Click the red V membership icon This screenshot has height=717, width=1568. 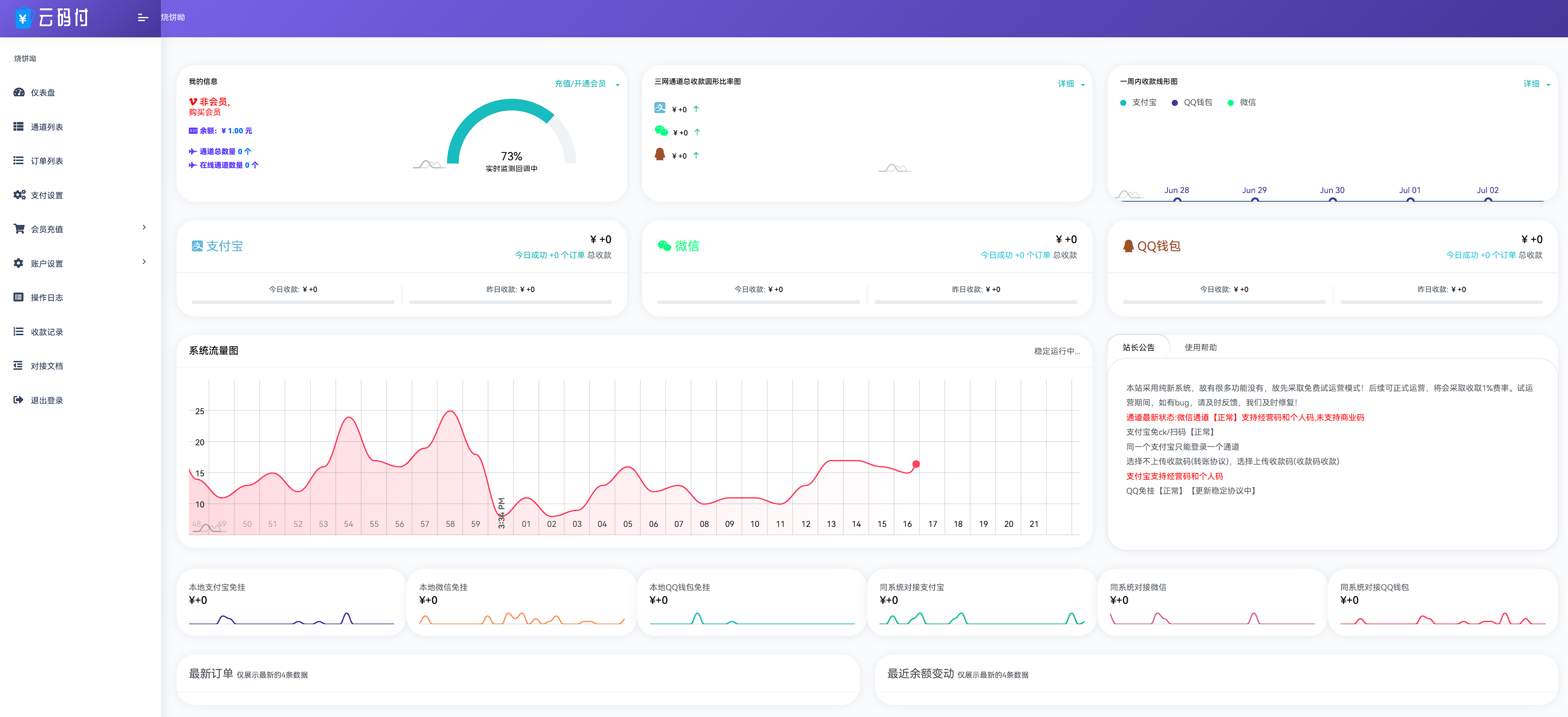(x=192, y=101)
